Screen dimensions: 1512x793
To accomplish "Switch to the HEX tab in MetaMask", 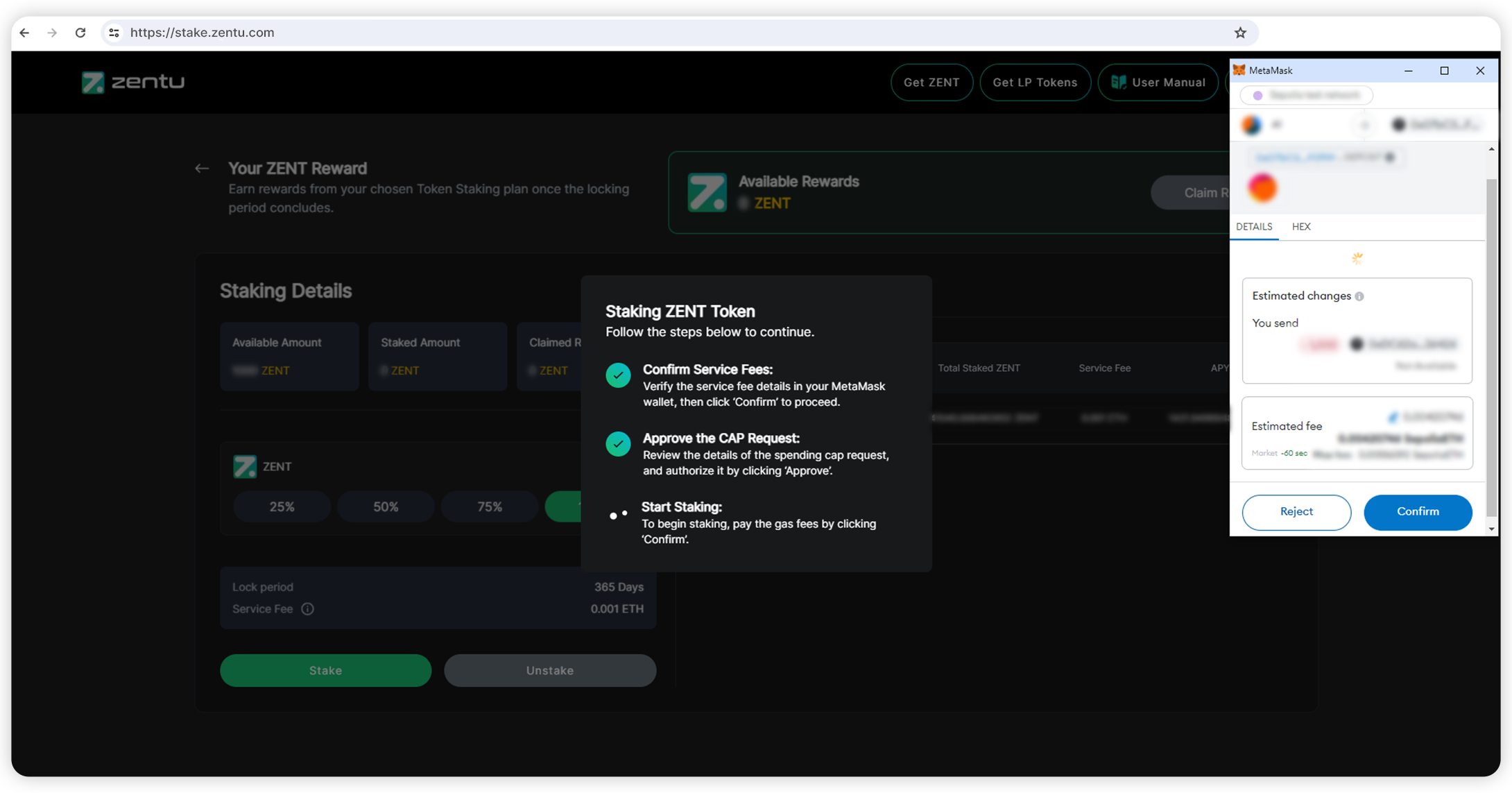I will (1301, 227).
